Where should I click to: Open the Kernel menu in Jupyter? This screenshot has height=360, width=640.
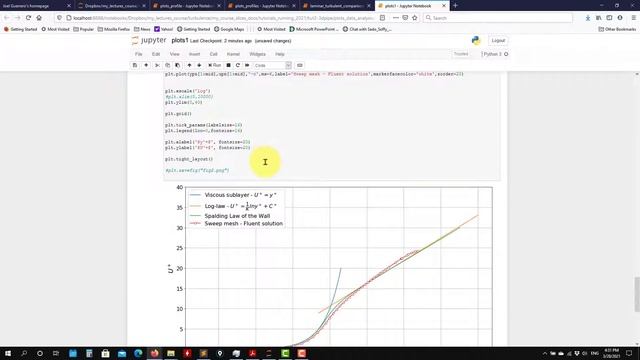point(233,54)
